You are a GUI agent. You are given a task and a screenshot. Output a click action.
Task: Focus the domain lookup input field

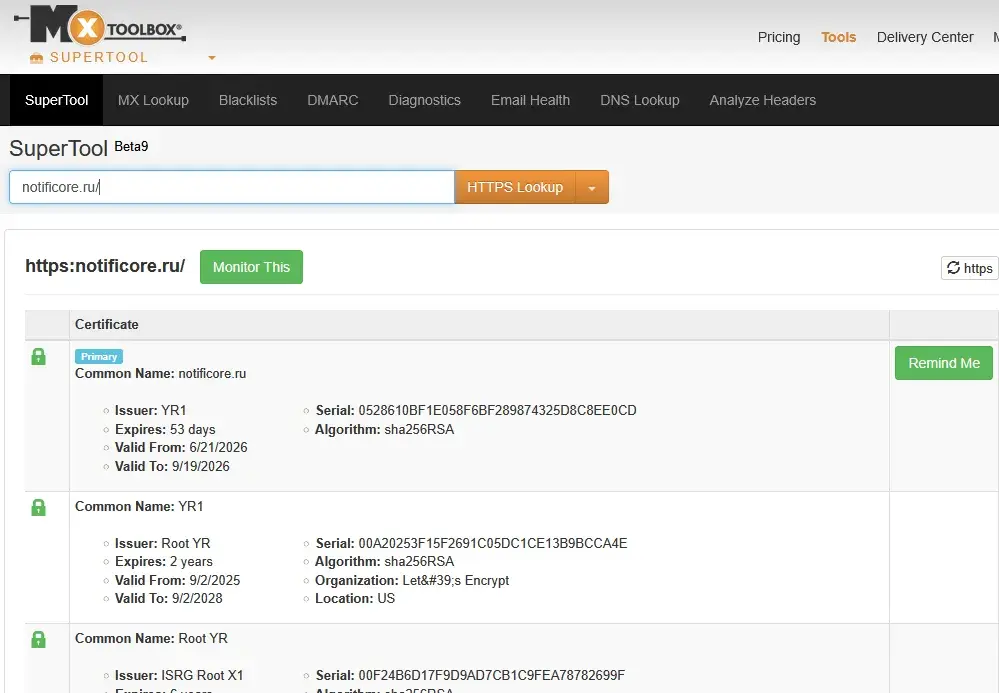[x=232, y=187]
